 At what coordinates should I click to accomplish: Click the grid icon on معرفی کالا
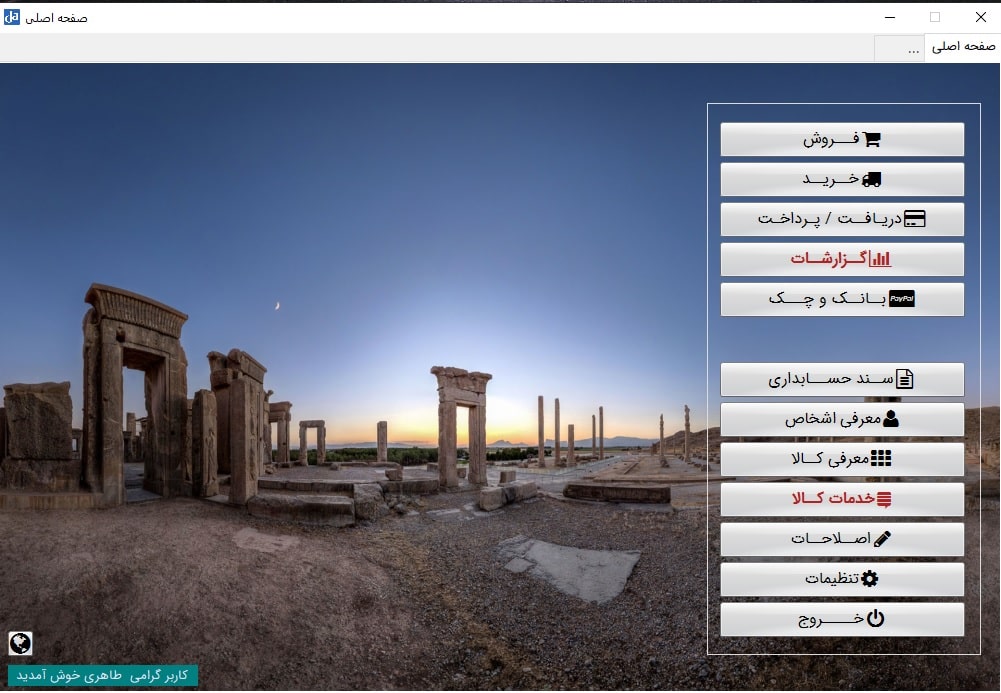881,459
